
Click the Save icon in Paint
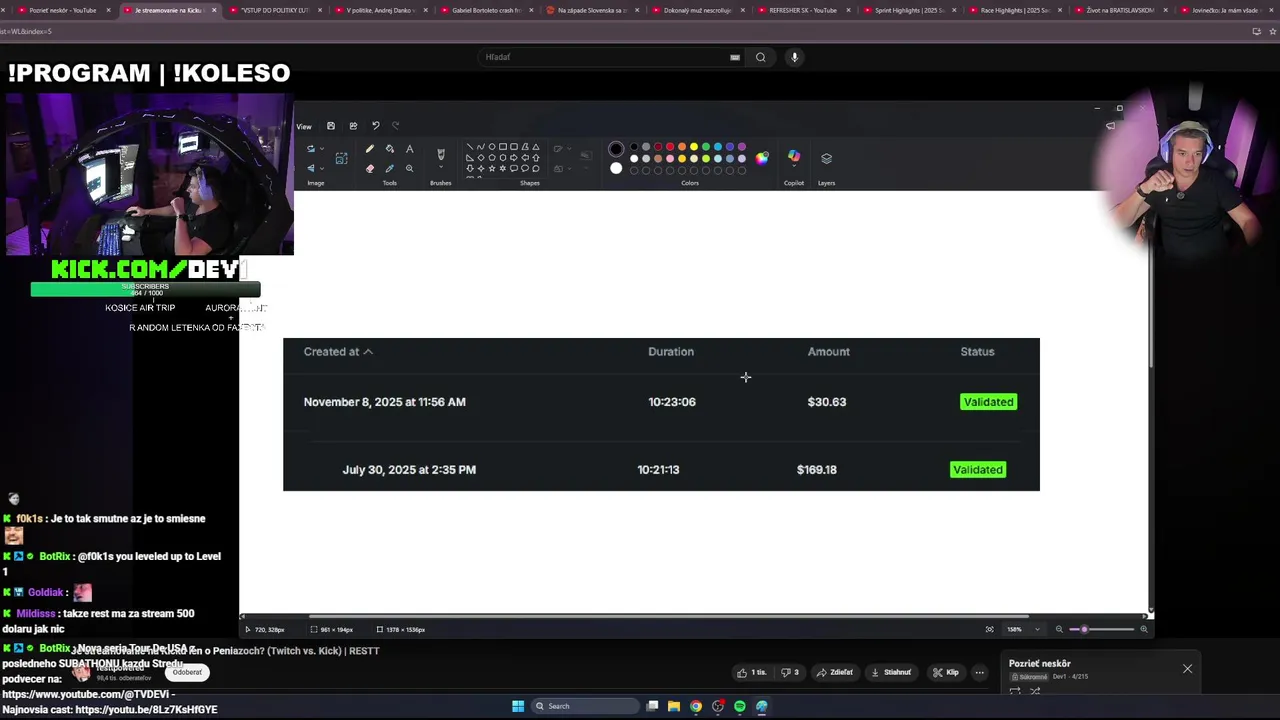coord(331,126)
